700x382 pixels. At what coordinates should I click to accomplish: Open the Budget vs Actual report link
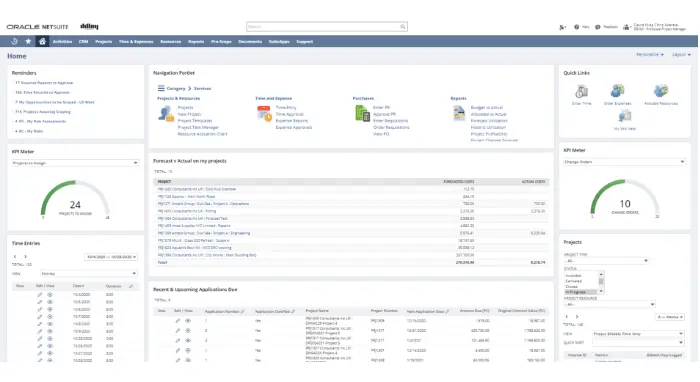click(x=487, y=108)
